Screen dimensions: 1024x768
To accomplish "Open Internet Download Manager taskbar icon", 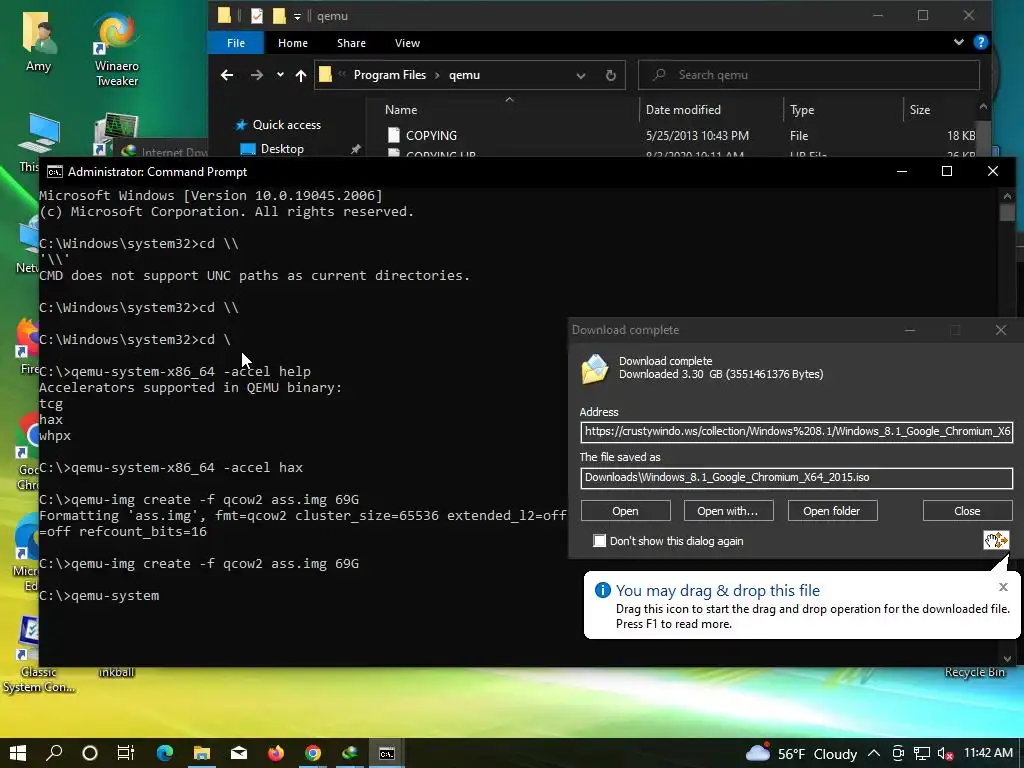I will click(x=350, y=753).
